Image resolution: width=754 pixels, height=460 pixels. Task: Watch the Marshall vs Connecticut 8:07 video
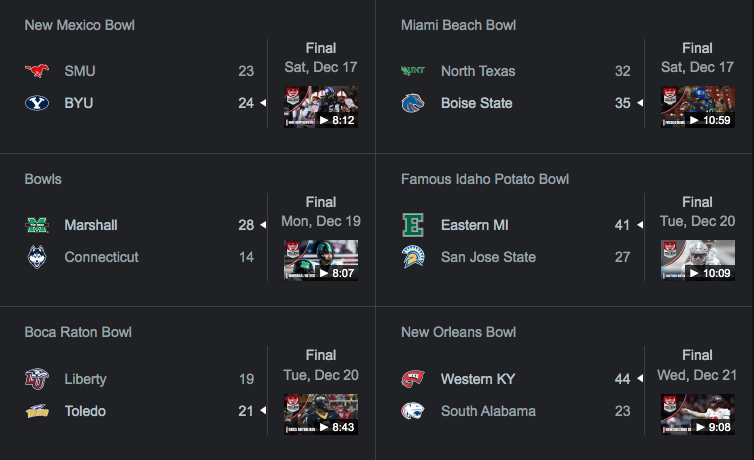click(x=320, y=261)
